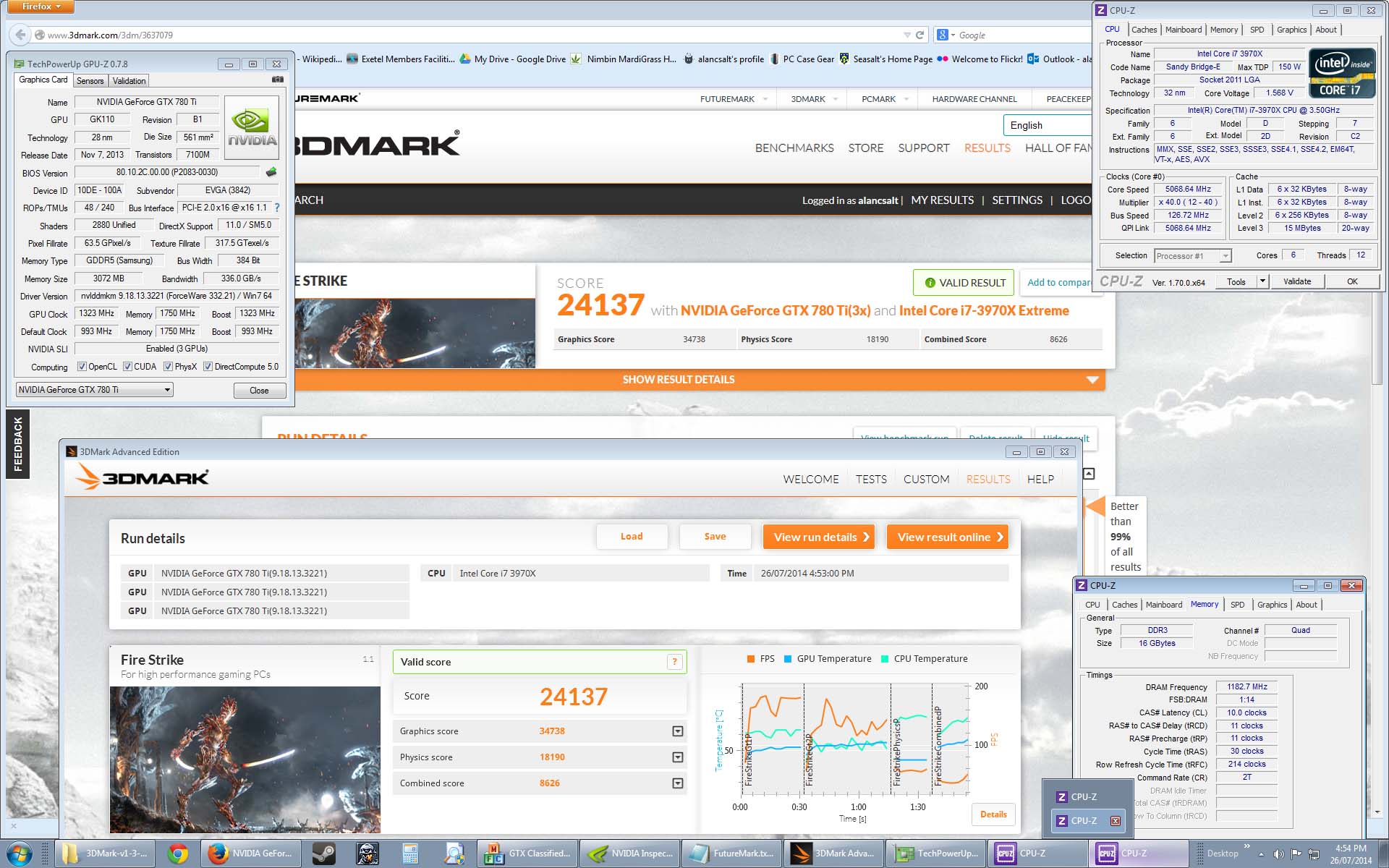Click the soldier avatar taskbar icon
The height and width of the screenshot is (868, 1389).
click(368, 854)
